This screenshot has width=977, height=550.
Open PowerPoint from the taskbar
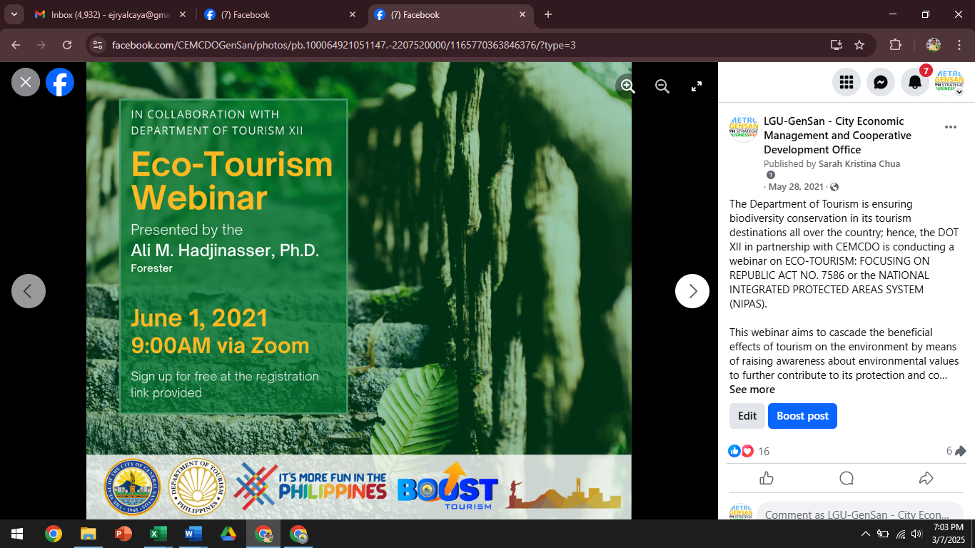coord(123,534)
